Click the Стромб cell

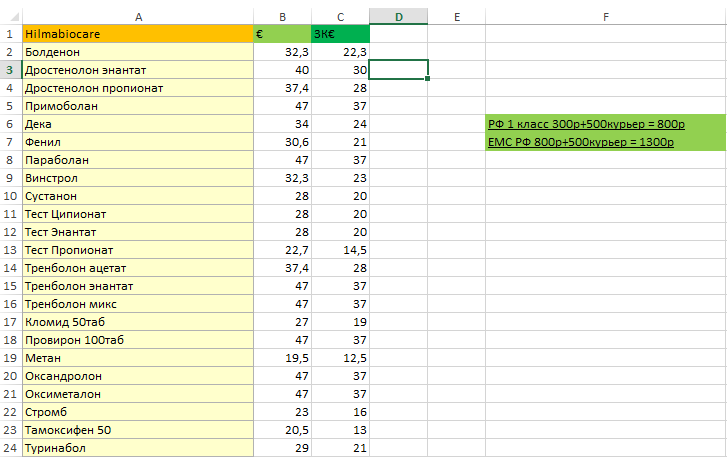point(138,413)
